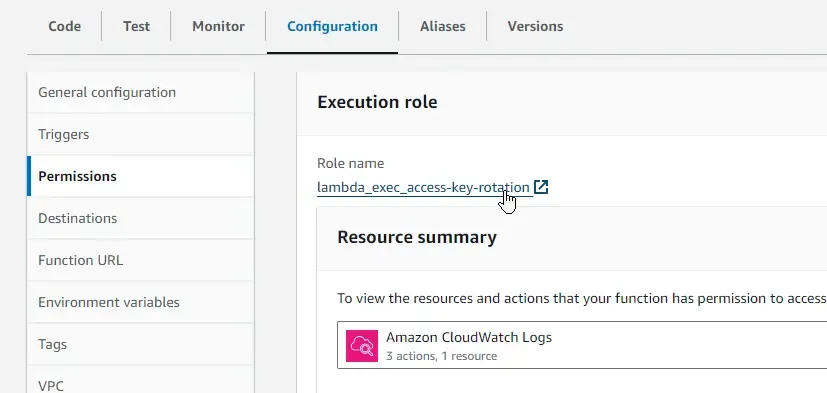Screen dimensions: 827x393
Task: Open the Test tab
Action: (x=136, y=26)
